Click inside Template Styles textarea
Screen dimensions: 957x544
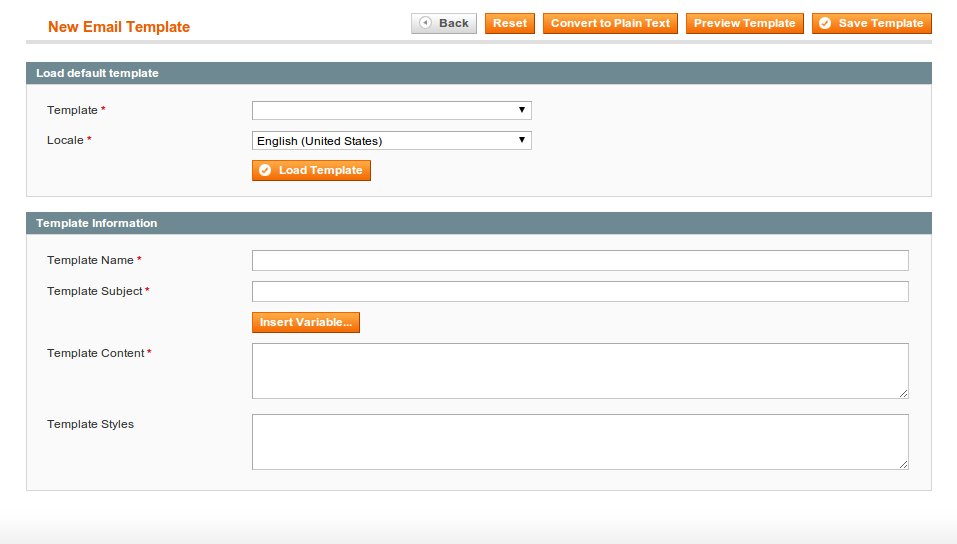pos(580,442)
